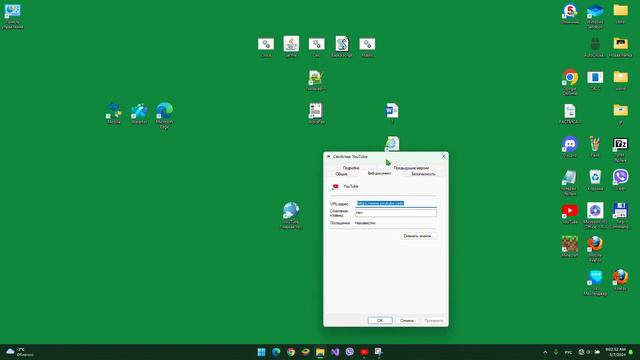Click the keyboard language indicator

pyautogui.click(x=568, y=352)
